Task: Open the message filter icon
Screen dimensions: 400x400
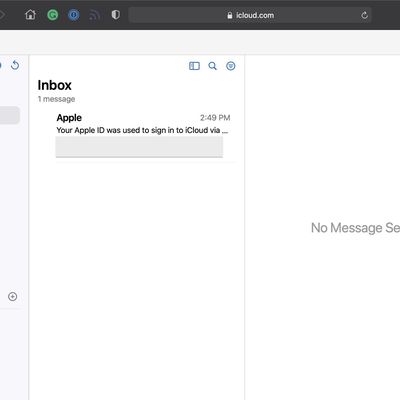Action: point(231,66)
